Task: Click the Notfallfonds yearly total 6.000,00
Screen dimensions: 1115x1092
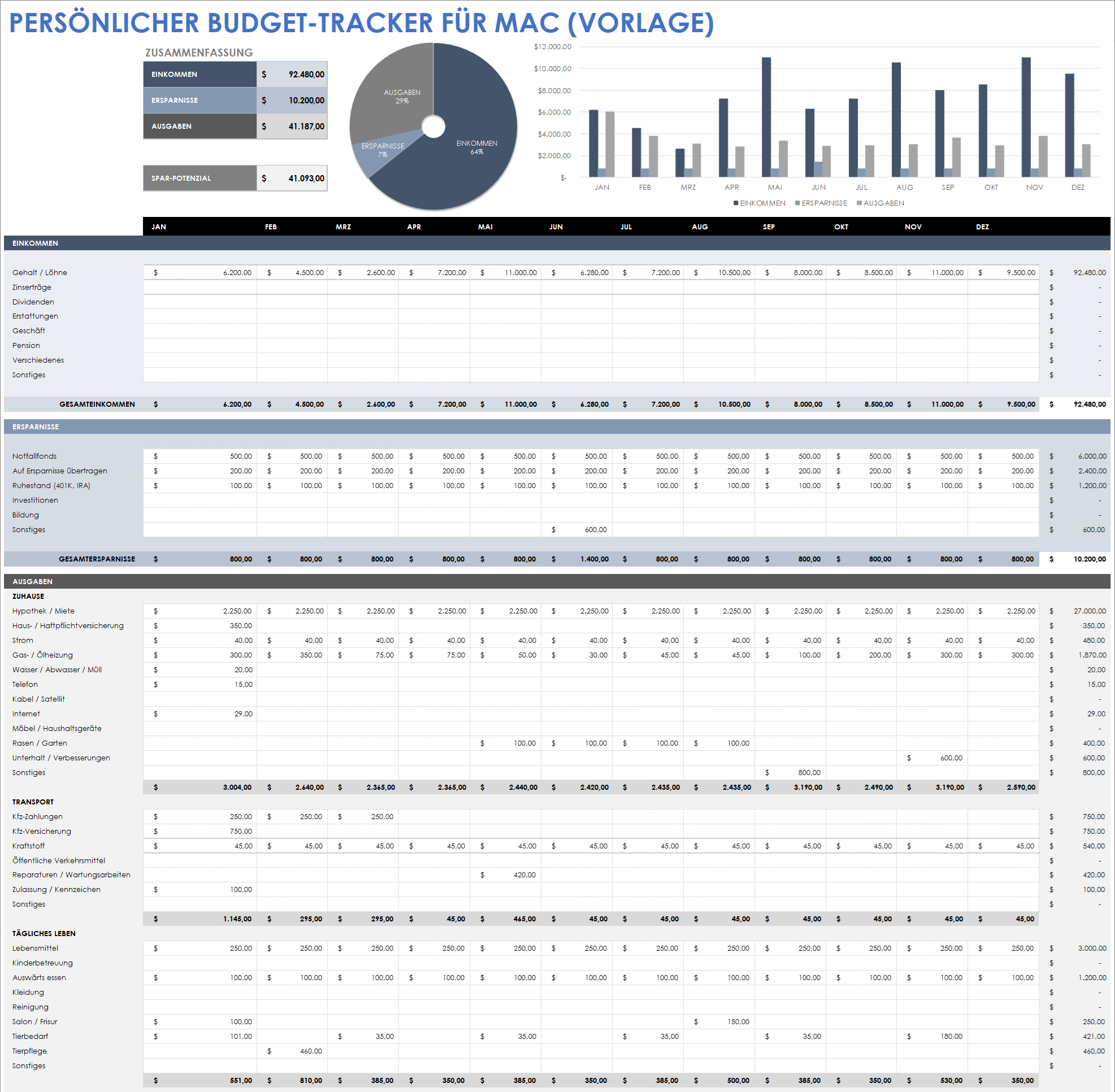Action: coord(1074,456)
